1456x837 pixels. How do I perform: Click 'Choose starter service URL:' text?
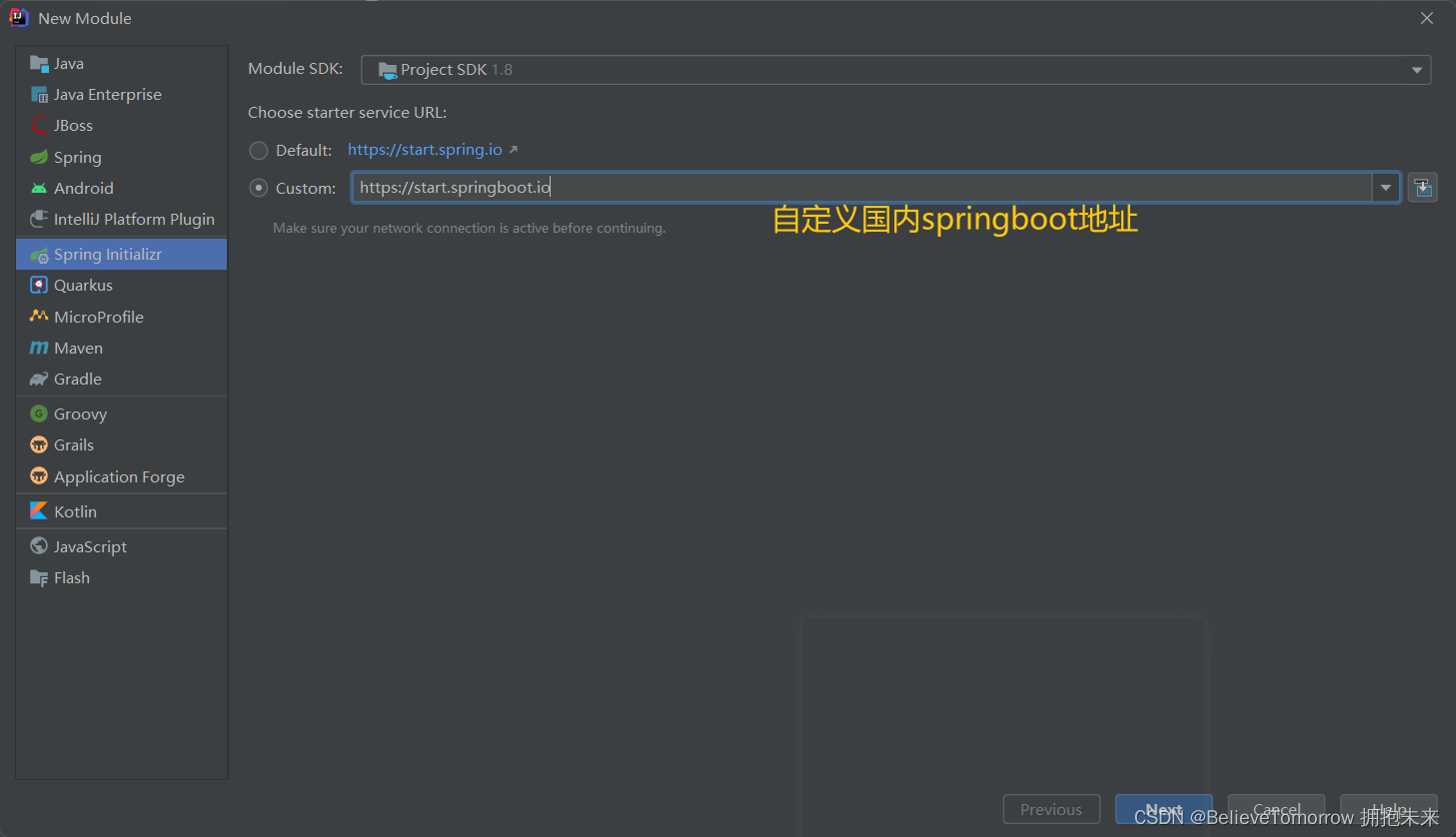pyautogui.click(x=348, y=113)
